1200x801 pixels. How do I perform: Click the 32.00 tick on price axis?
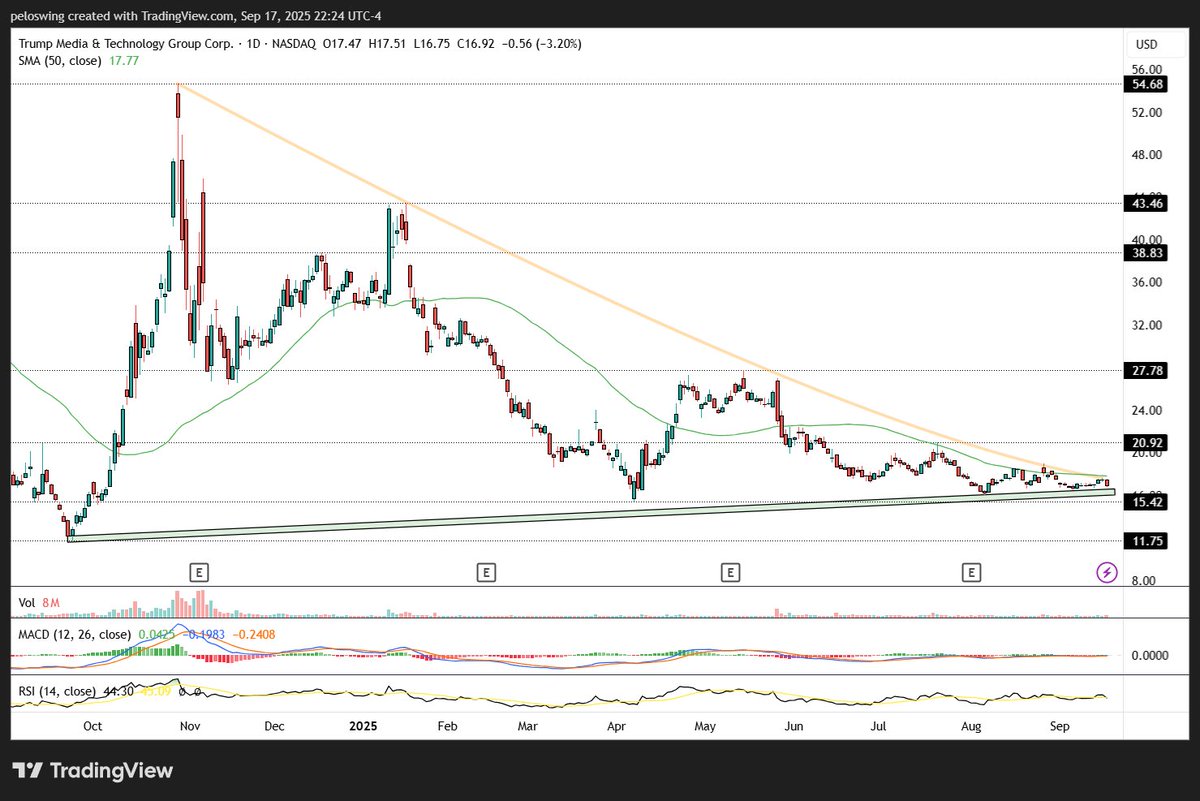(x=1147, y=325)
